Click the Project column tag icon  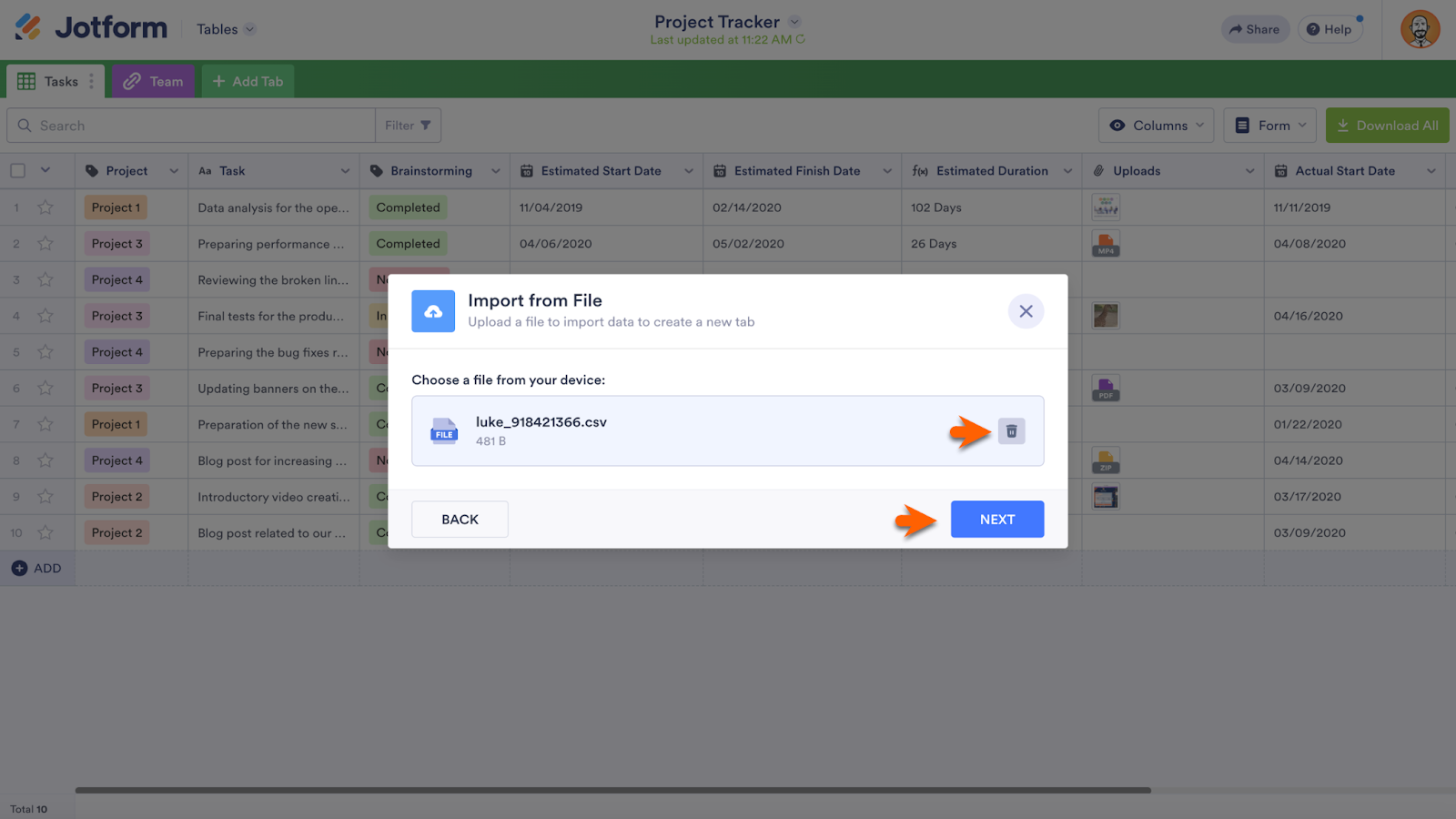point(91,171)
